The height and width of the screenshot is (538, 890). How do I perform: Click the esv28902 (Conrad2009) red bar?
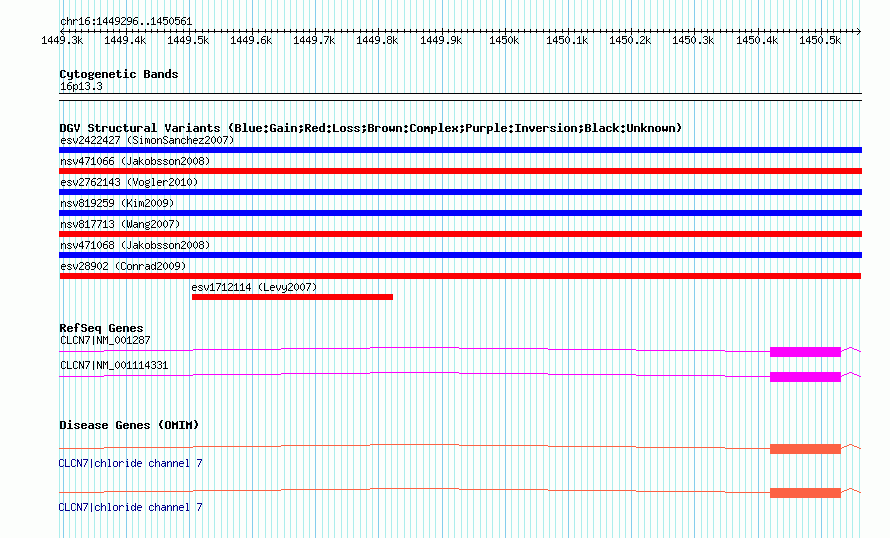click(x=460, y=276)
